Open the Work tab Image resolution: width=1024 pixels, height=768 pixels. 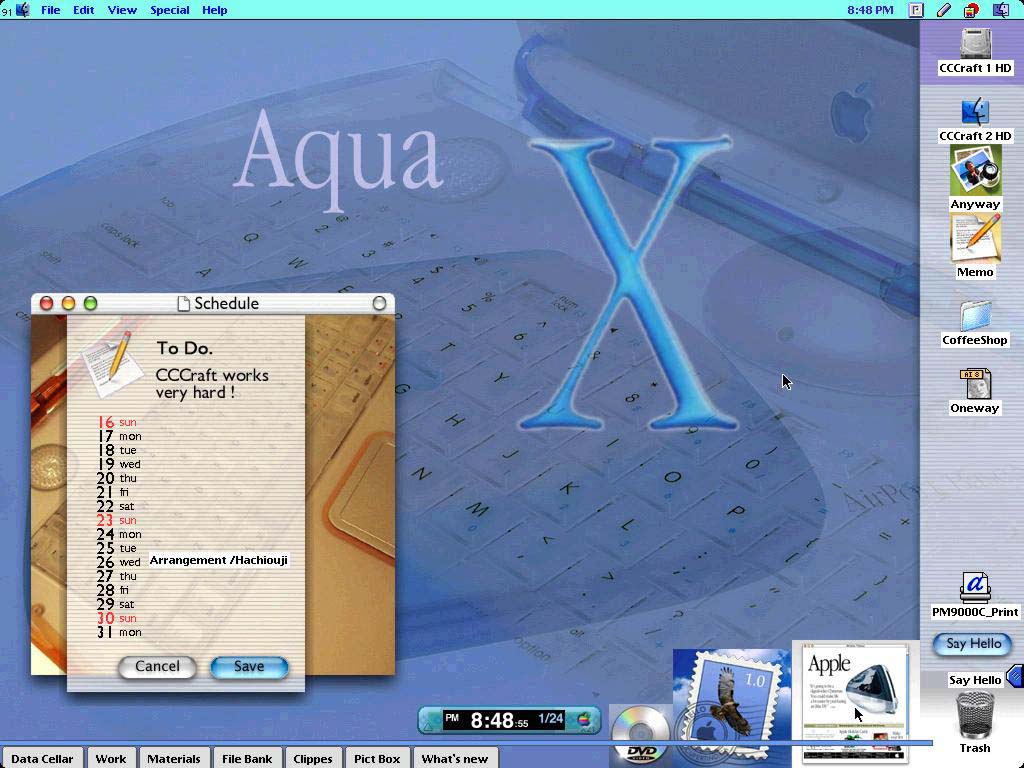click(x=111, y=758)
